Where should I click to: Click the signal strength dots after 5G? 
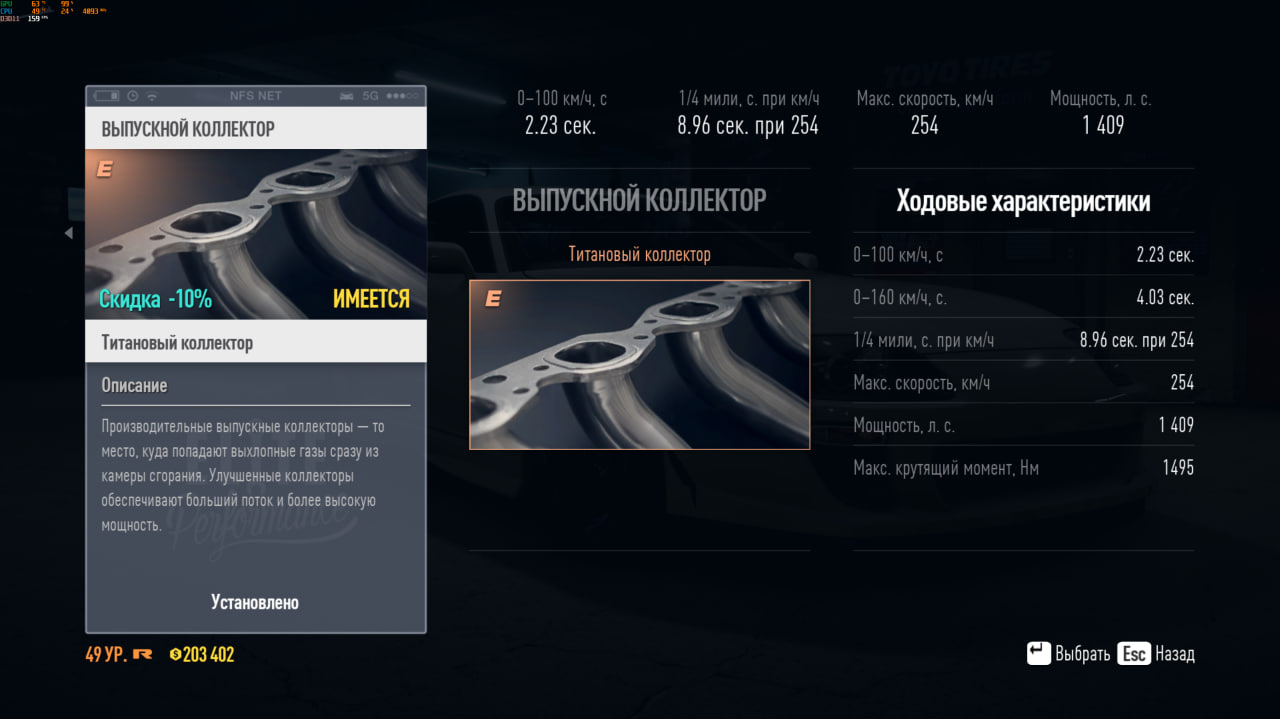pos(402,96)
